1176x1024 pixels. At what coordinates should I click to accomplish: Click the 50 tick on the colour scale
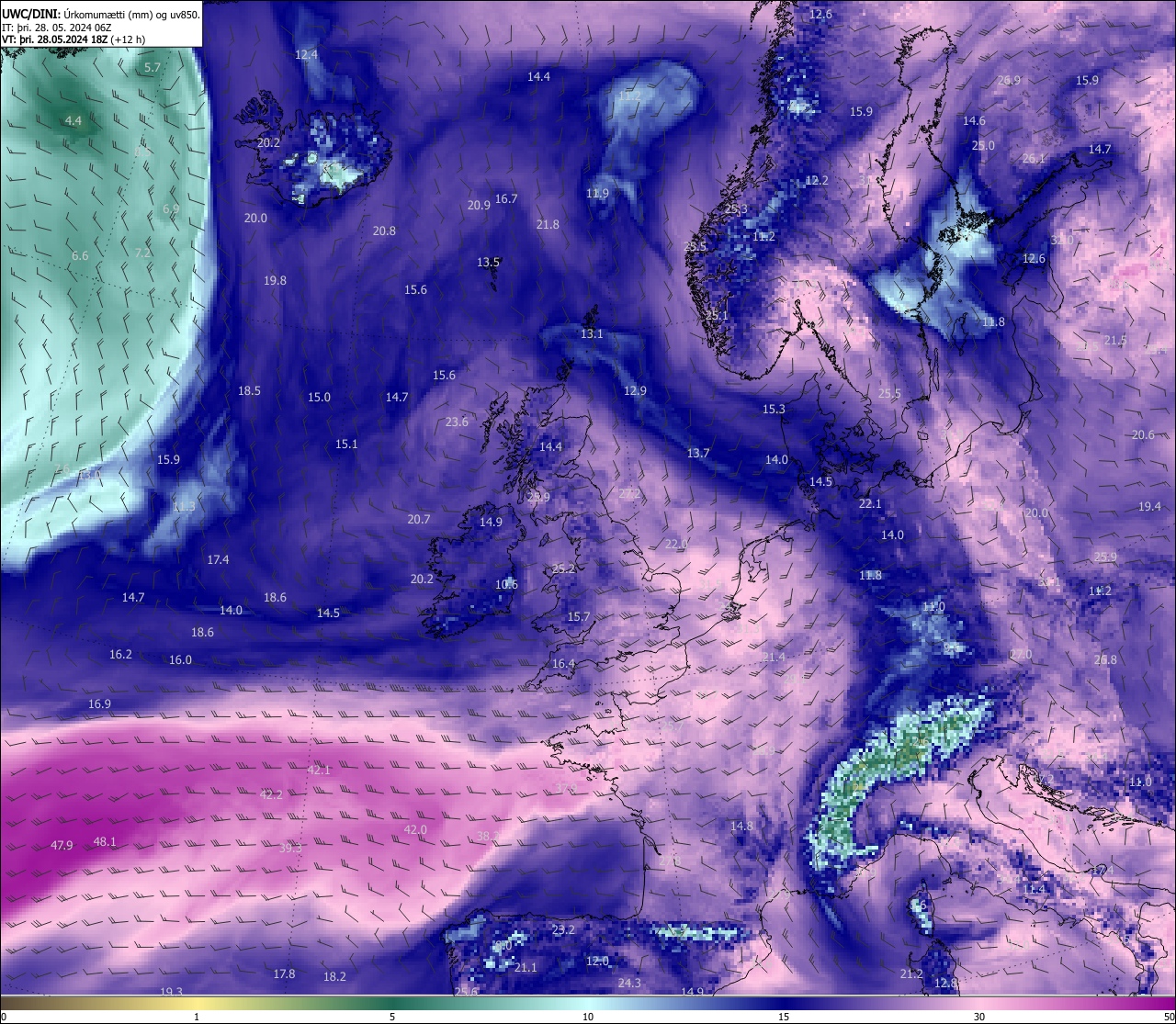[1169, 1017]
